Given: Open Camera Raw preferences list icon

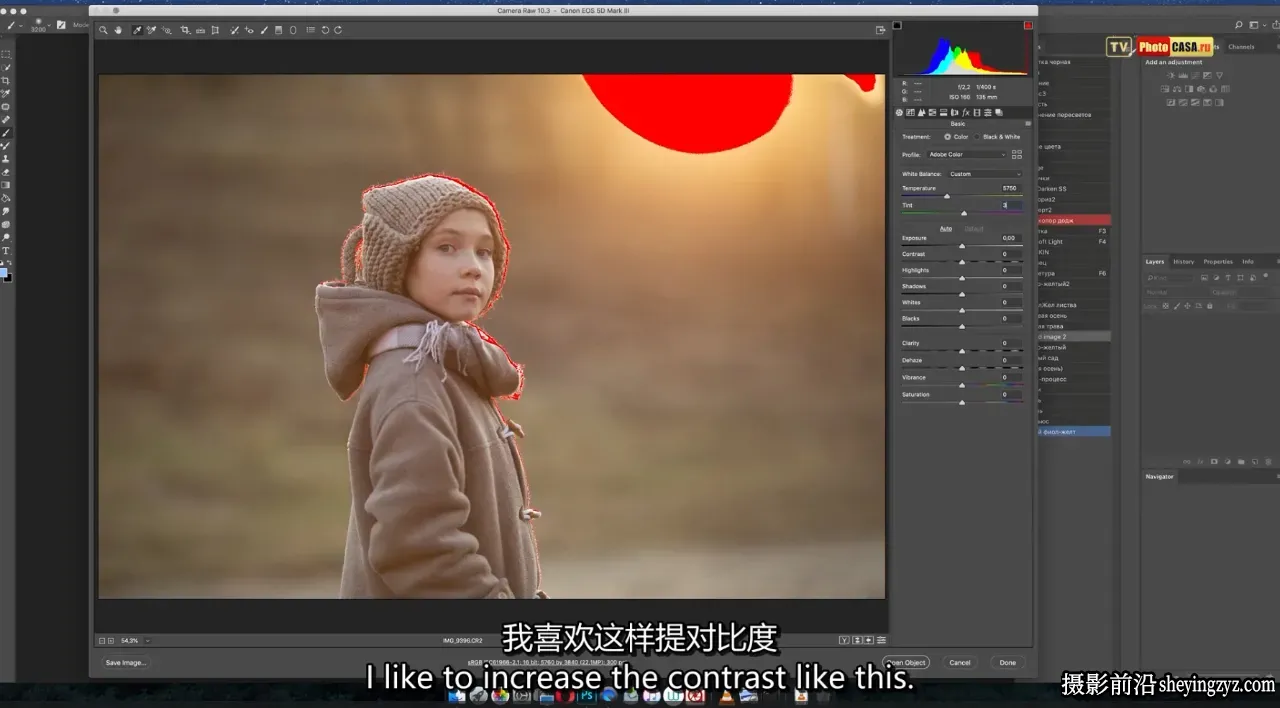Looking at the screenshot, I should coord(310,30).
